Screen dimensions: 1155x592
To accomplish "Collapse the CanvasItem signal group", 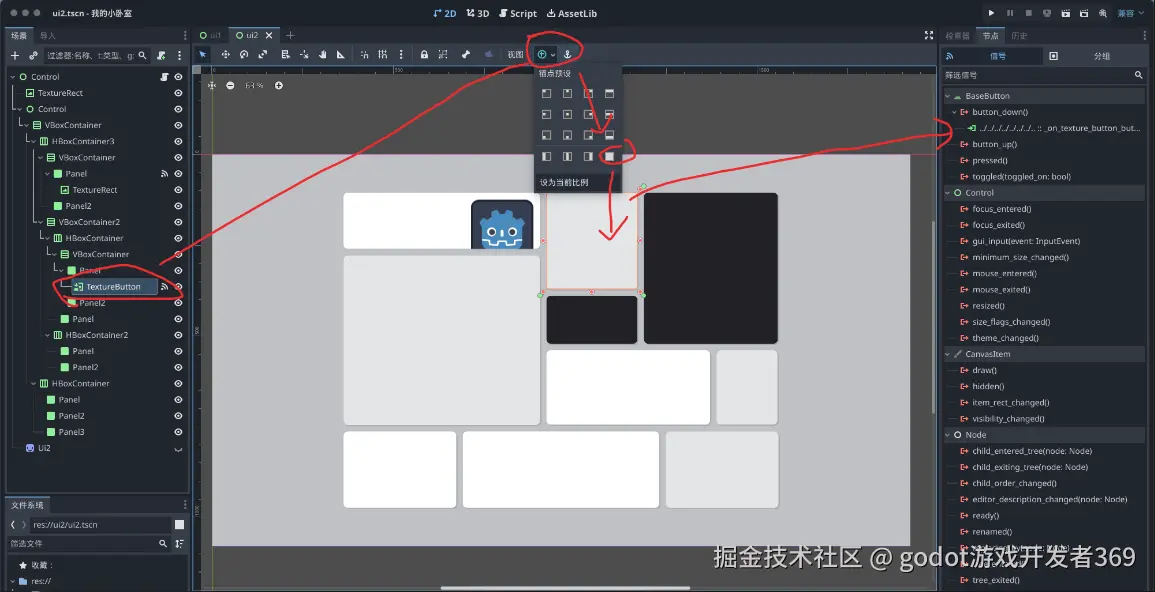I will point(948,354).
